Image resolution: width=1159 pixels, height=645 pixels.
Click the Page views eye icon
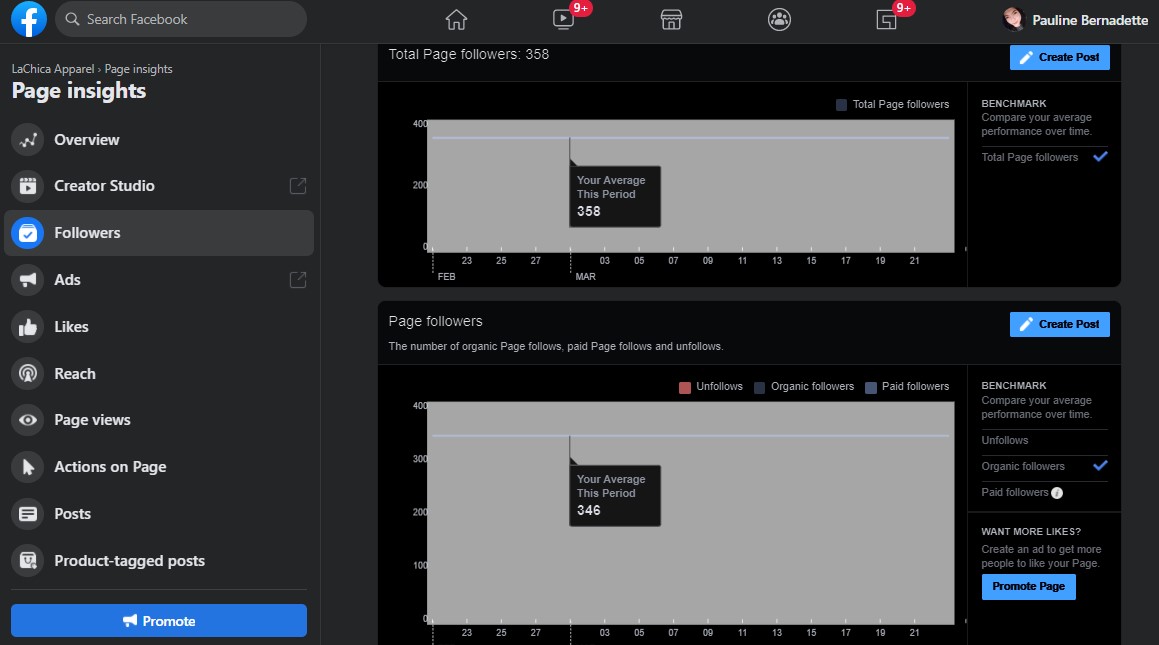pos(27,420)
